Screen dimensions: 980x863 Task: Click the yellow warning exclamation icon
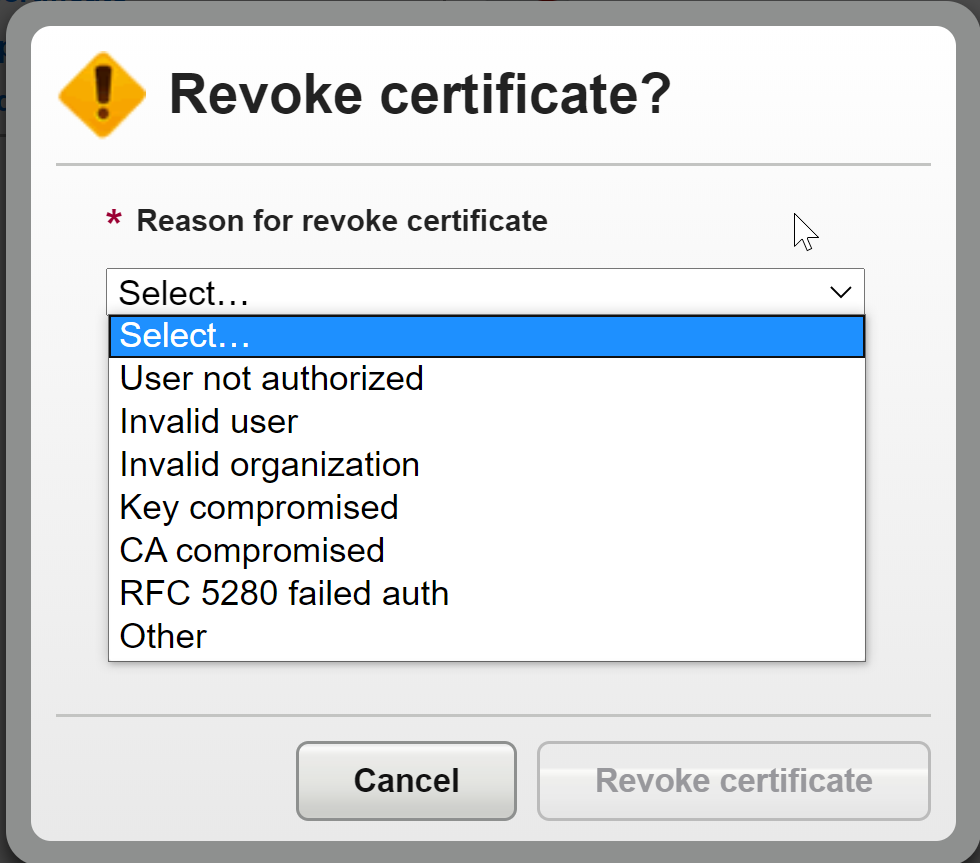[x=102, y=94]
